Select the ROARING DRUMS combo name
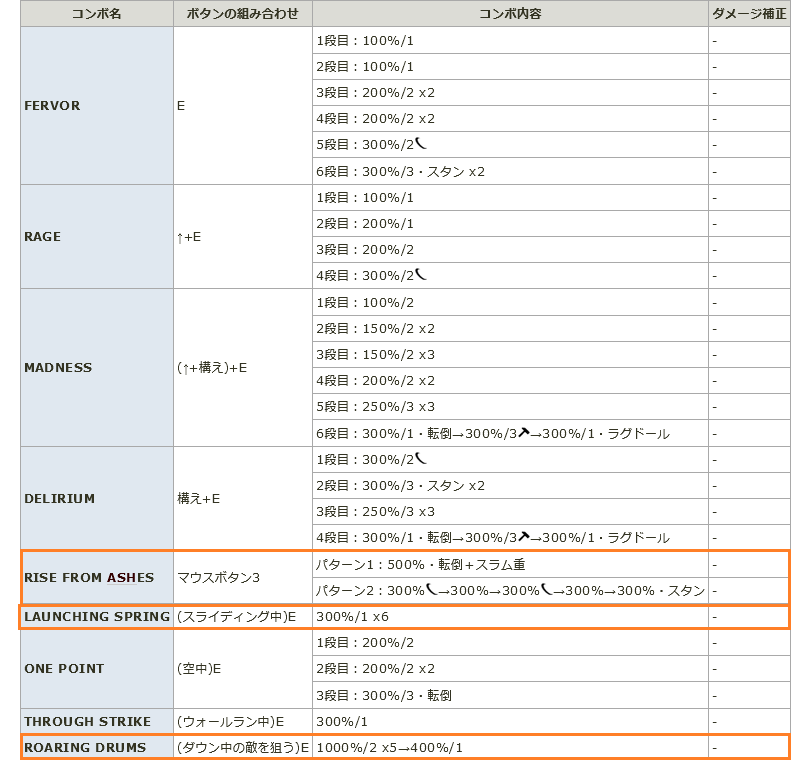809x760 pixels. point(85,747)
